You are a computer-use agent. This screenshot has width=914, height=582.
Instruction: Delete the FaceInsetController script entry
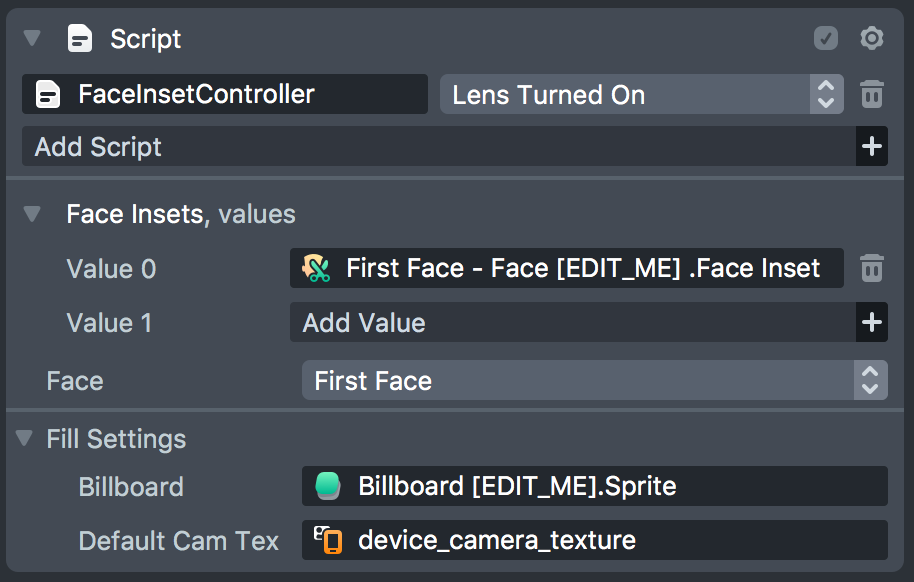click(x=872, y=95)
